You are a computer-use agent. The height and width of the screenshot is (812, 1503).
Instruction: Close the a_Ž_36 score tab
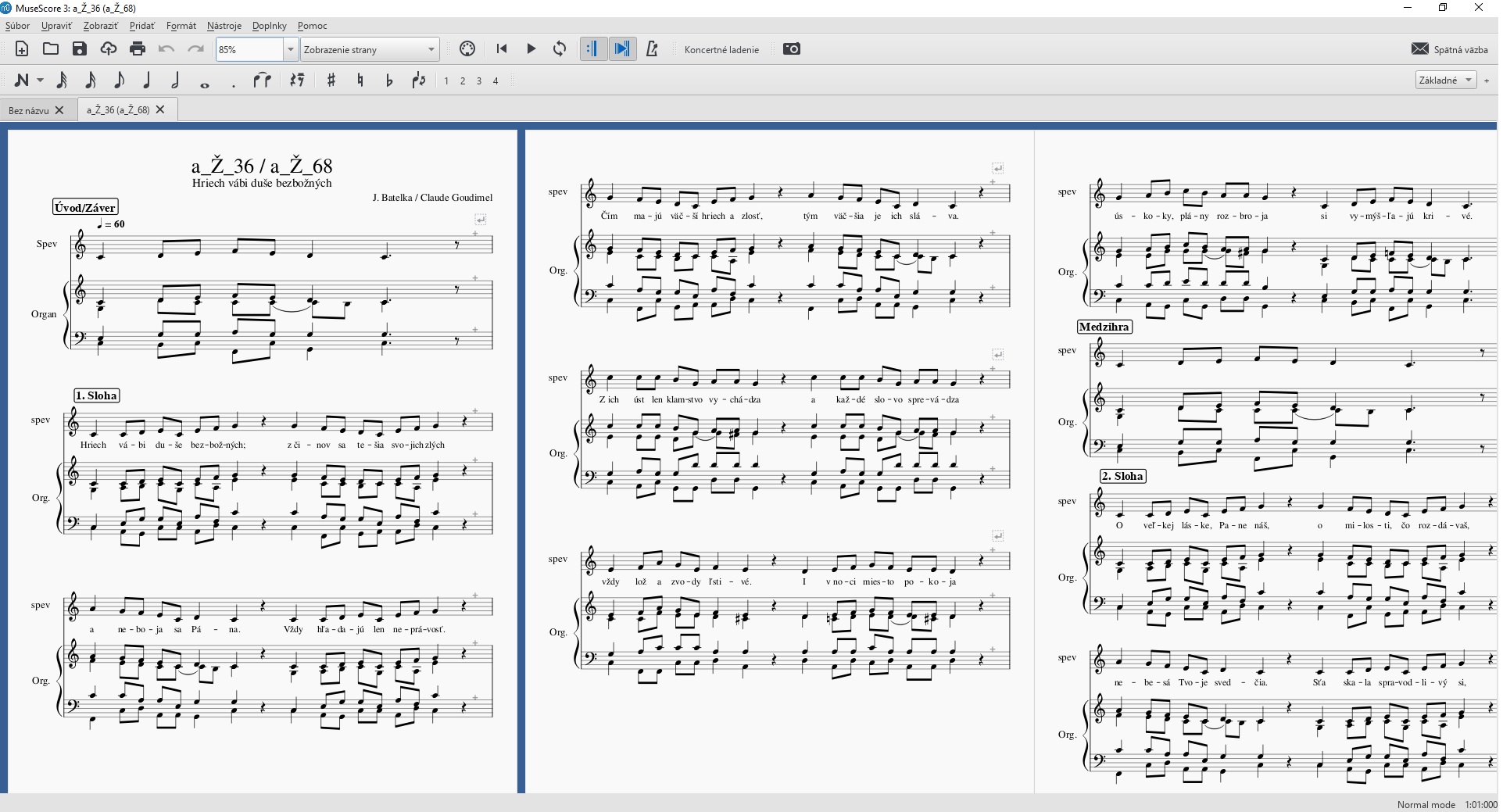tap(160, 109)
